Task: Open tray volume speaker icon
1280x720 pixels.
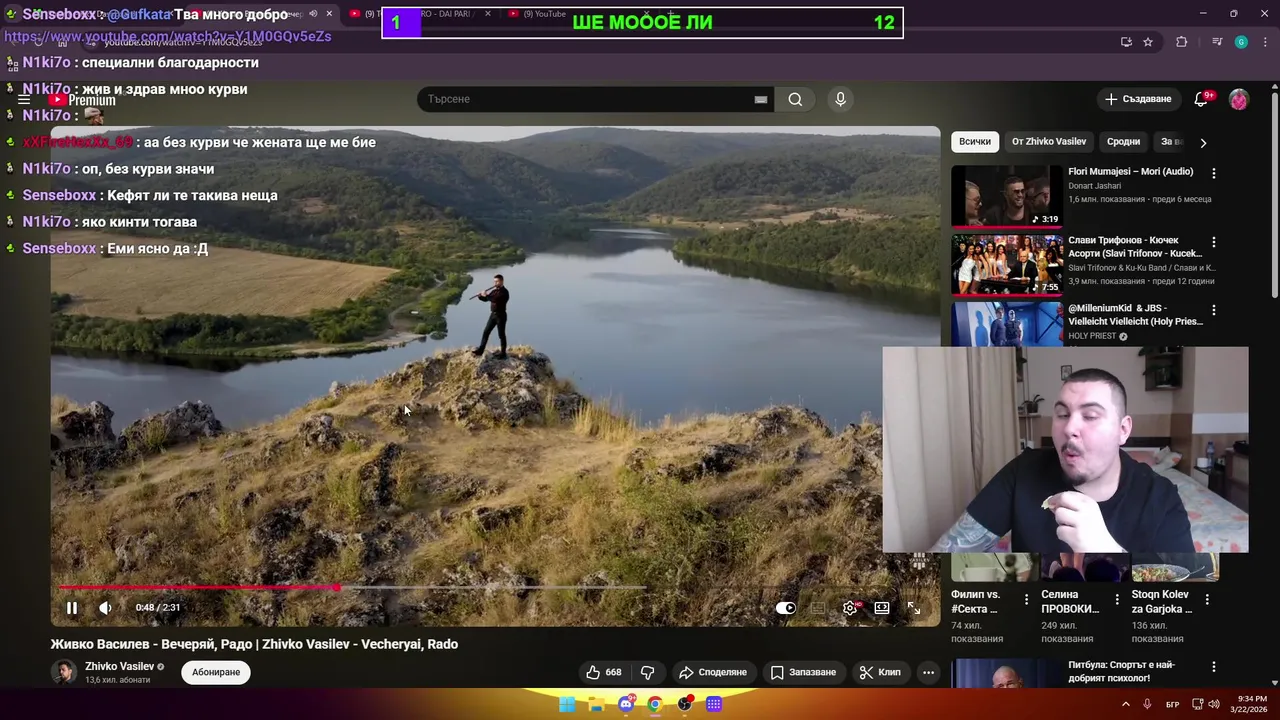Action: point(1214,704)
